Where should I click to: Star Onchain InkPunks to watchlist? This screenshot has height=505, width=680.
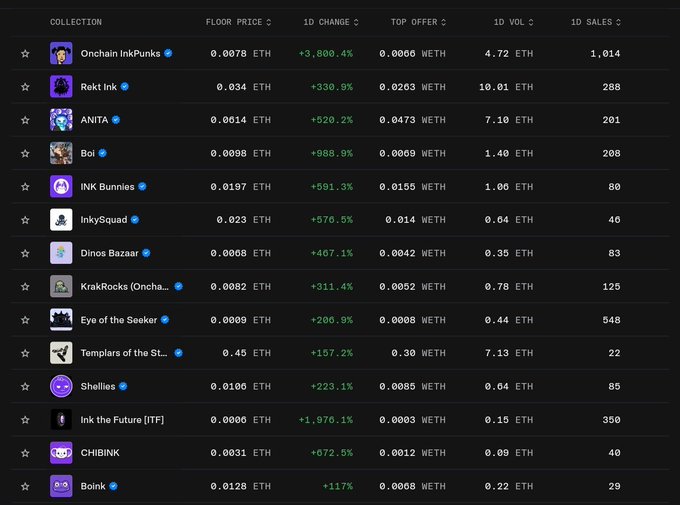coord(25,53)
